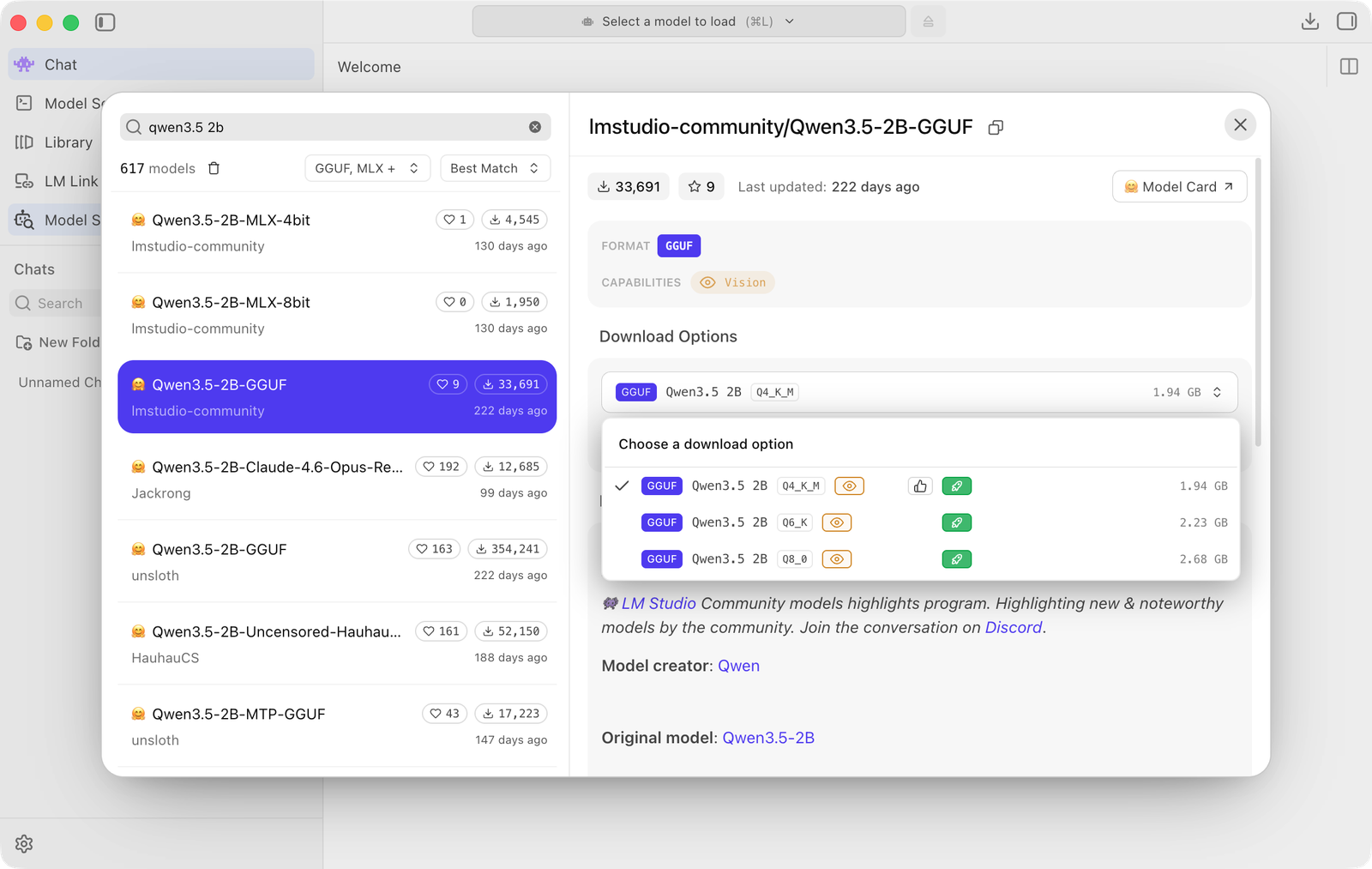The height and width of the screenshot is (869, 1372).
Task: Click the Vision capability tag
Action: [x=733, y=282]
